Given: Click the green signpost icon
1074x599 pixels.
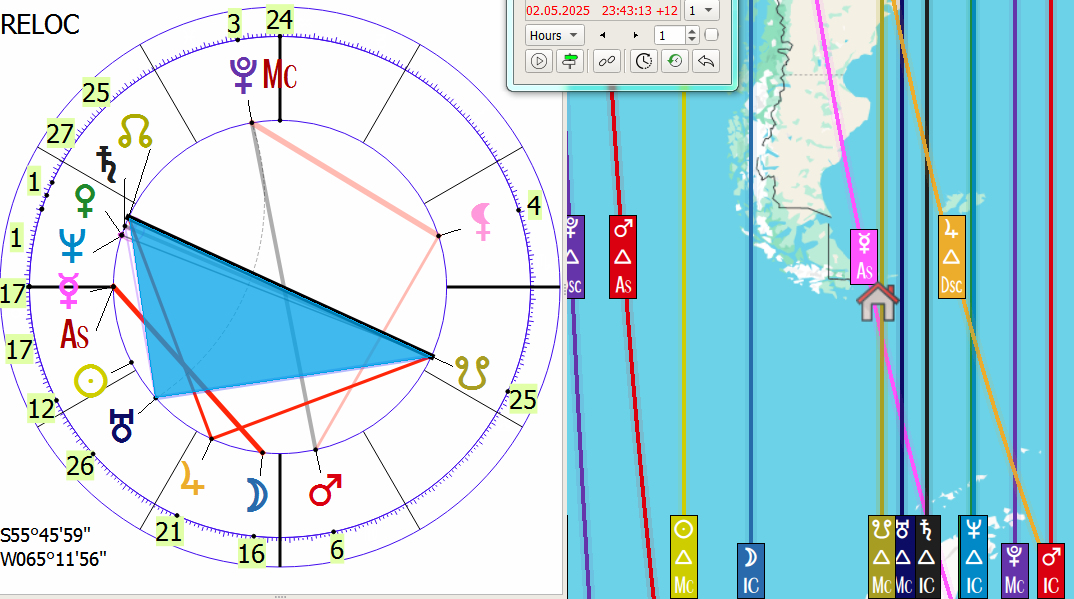Looking at the screenshot, I should 570,61.
